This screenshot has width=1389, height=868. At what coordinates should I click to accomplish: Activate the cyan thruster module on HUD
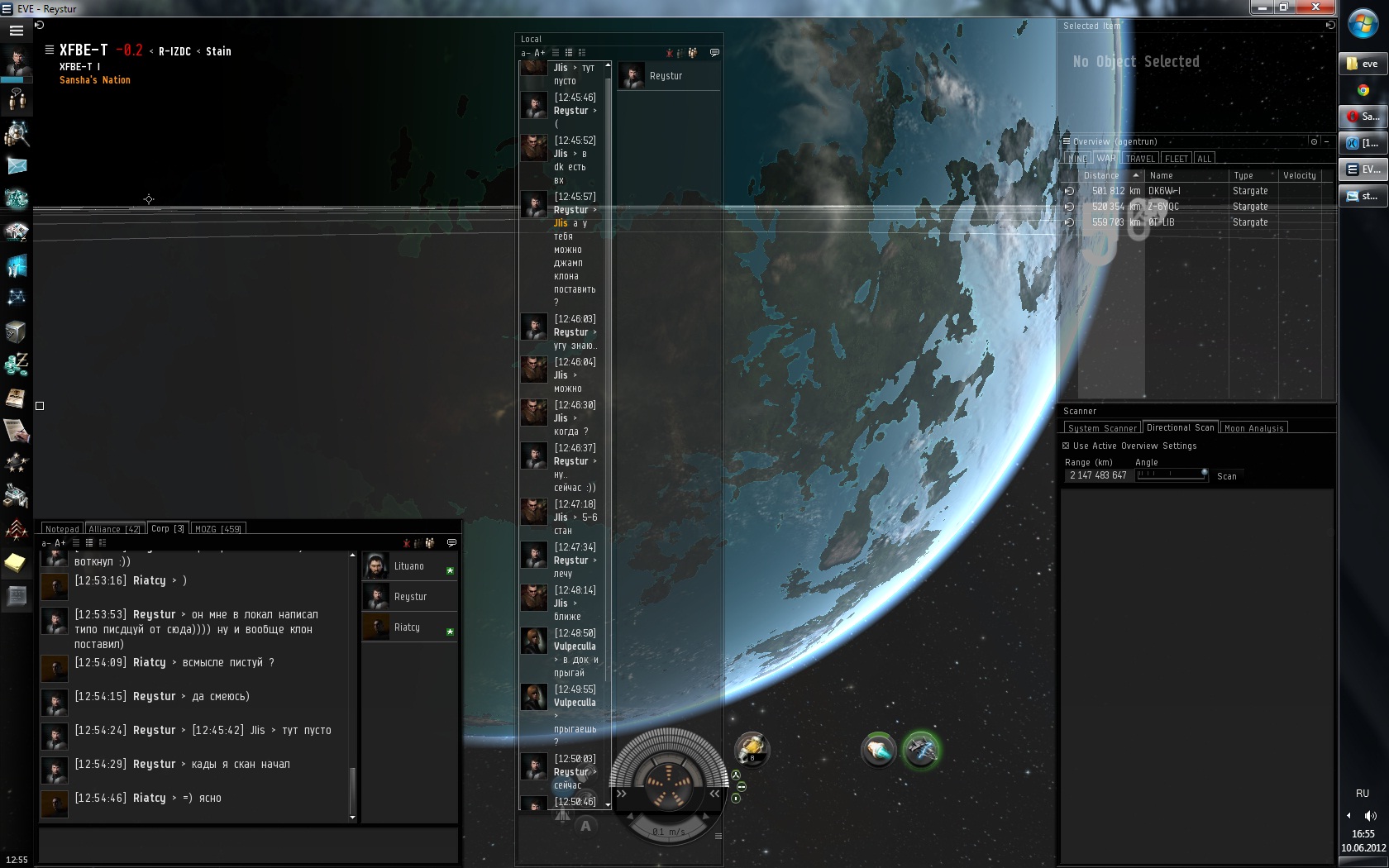878,750
